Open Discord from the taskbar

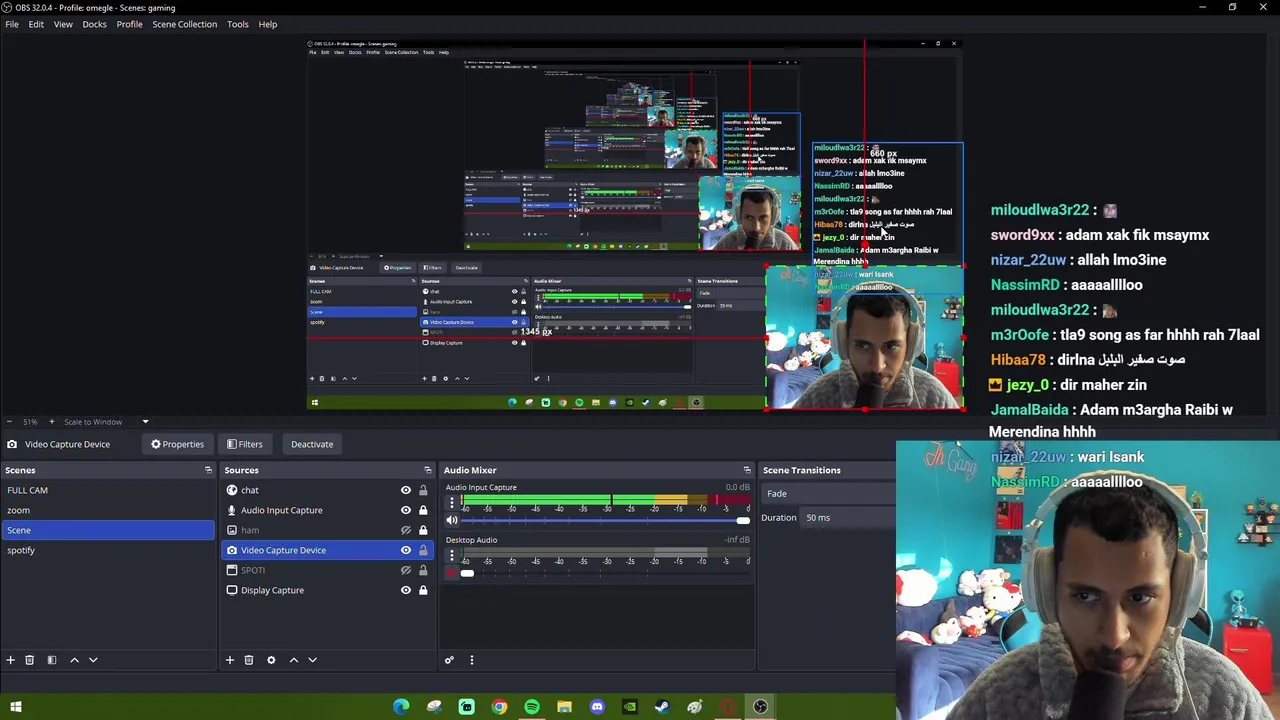pyautogui.click(x=597, y=707)
